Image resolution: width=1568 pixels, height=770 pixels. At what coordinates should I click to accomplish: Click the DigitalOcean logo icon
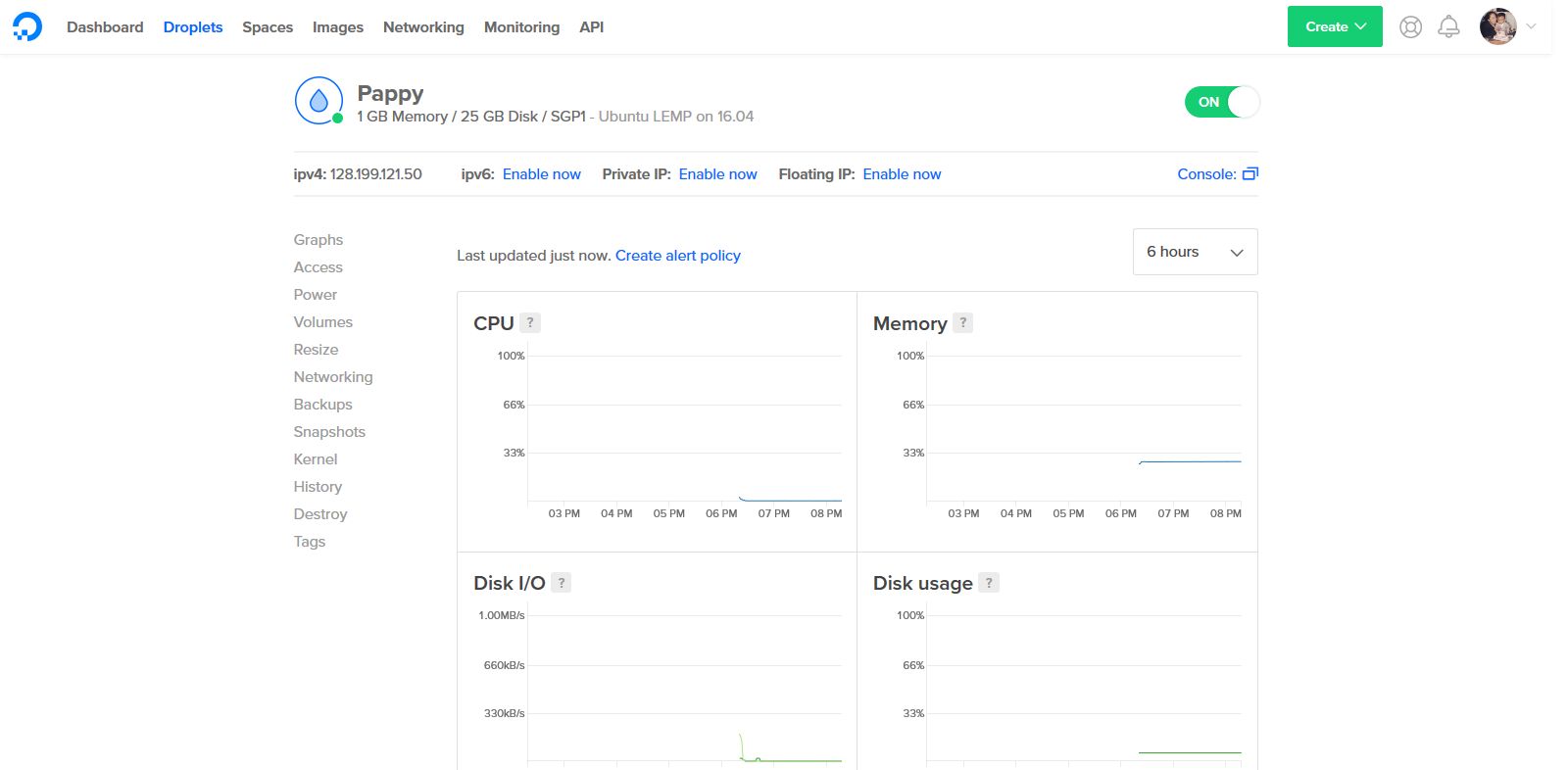pos(27,26)
